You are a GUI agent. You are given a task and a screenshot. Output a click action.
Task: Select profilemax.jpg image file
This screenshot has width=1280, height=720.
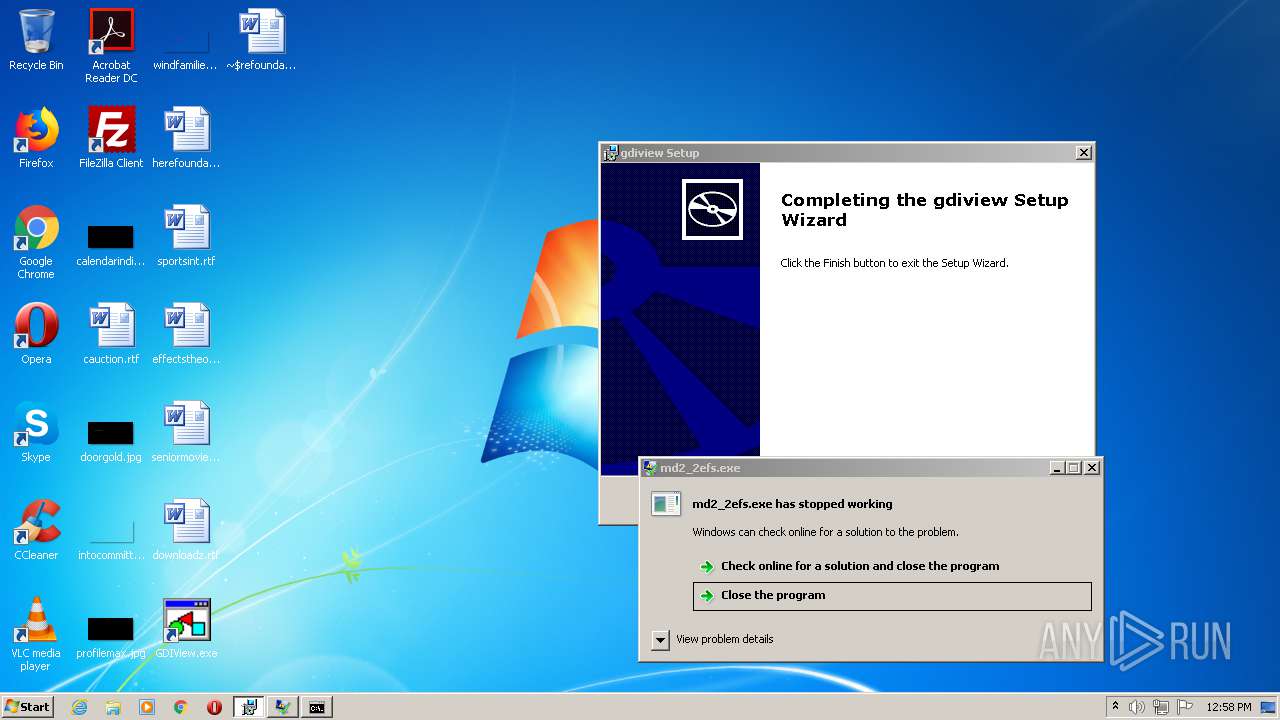tap(111, 638)
